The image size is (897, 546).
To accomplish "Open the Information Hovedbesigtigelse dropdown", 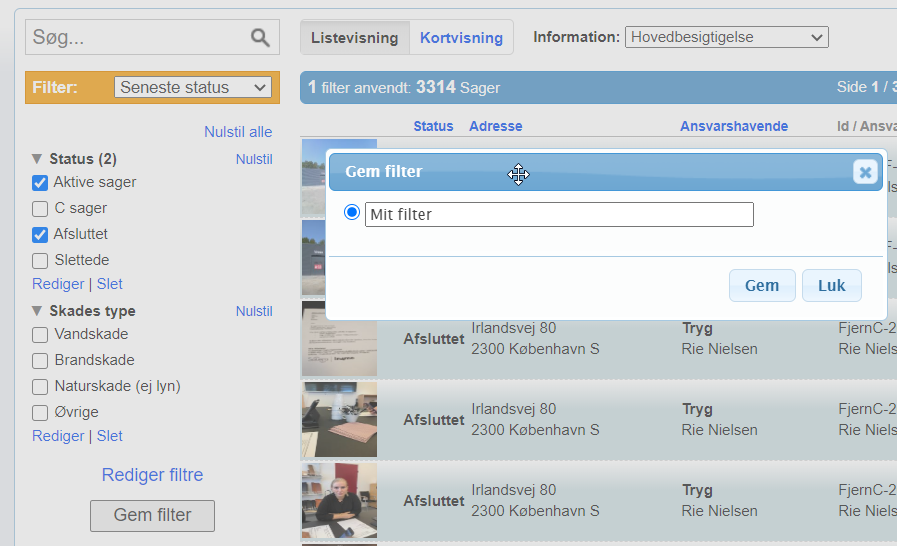I will click(726, 38).
